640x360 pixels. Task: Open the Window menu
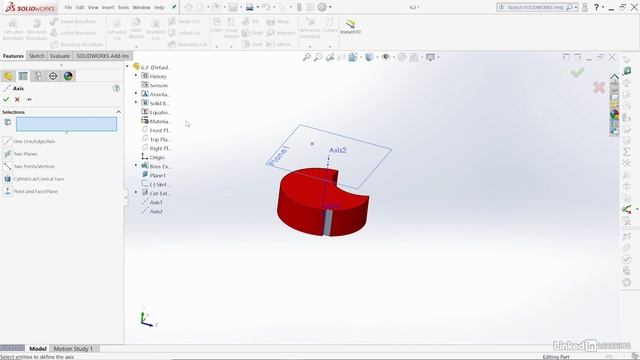pos(141,7)
